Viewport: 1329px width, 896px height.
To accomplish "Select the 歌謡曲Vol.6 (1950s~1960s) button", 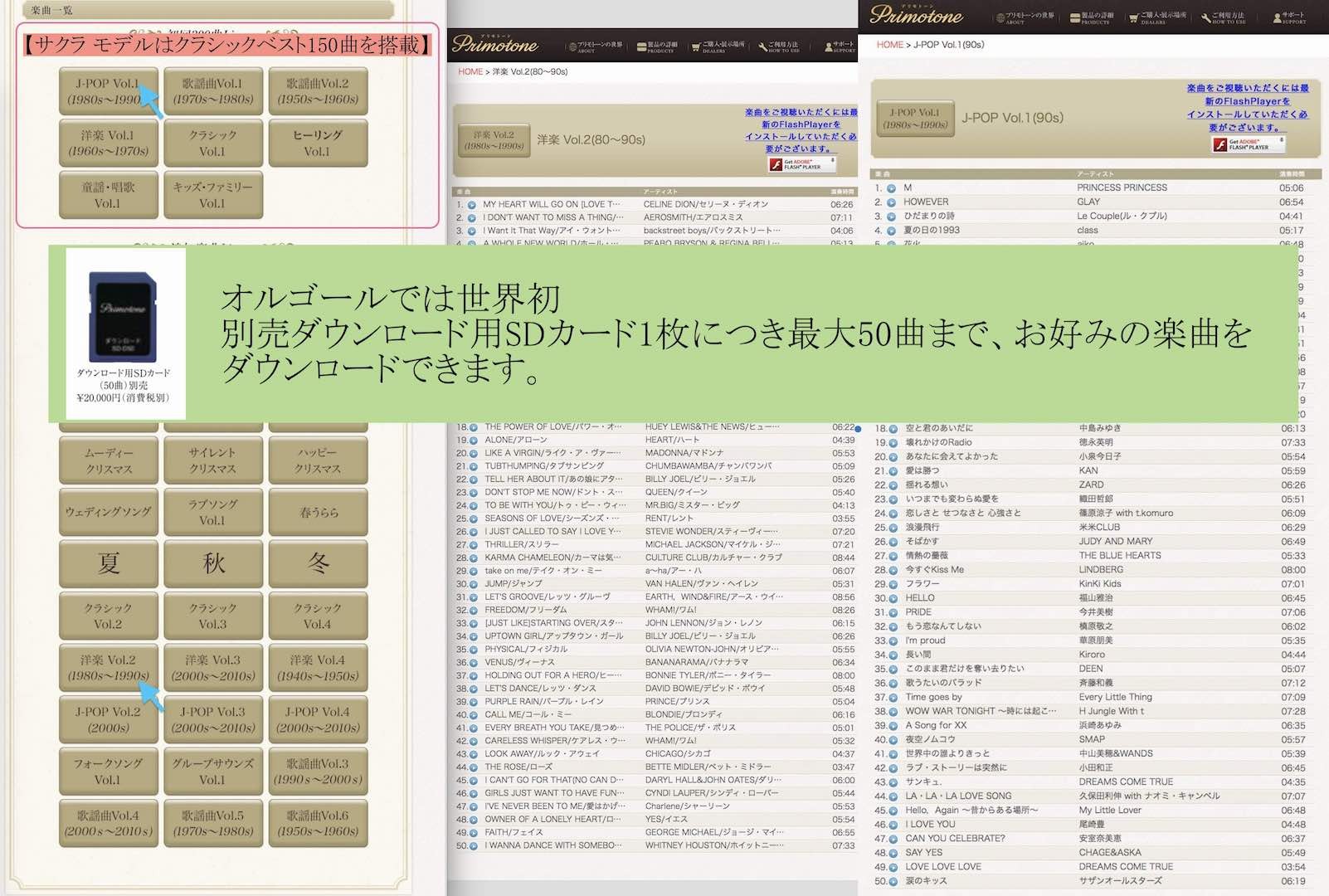I will coord(318,823).
